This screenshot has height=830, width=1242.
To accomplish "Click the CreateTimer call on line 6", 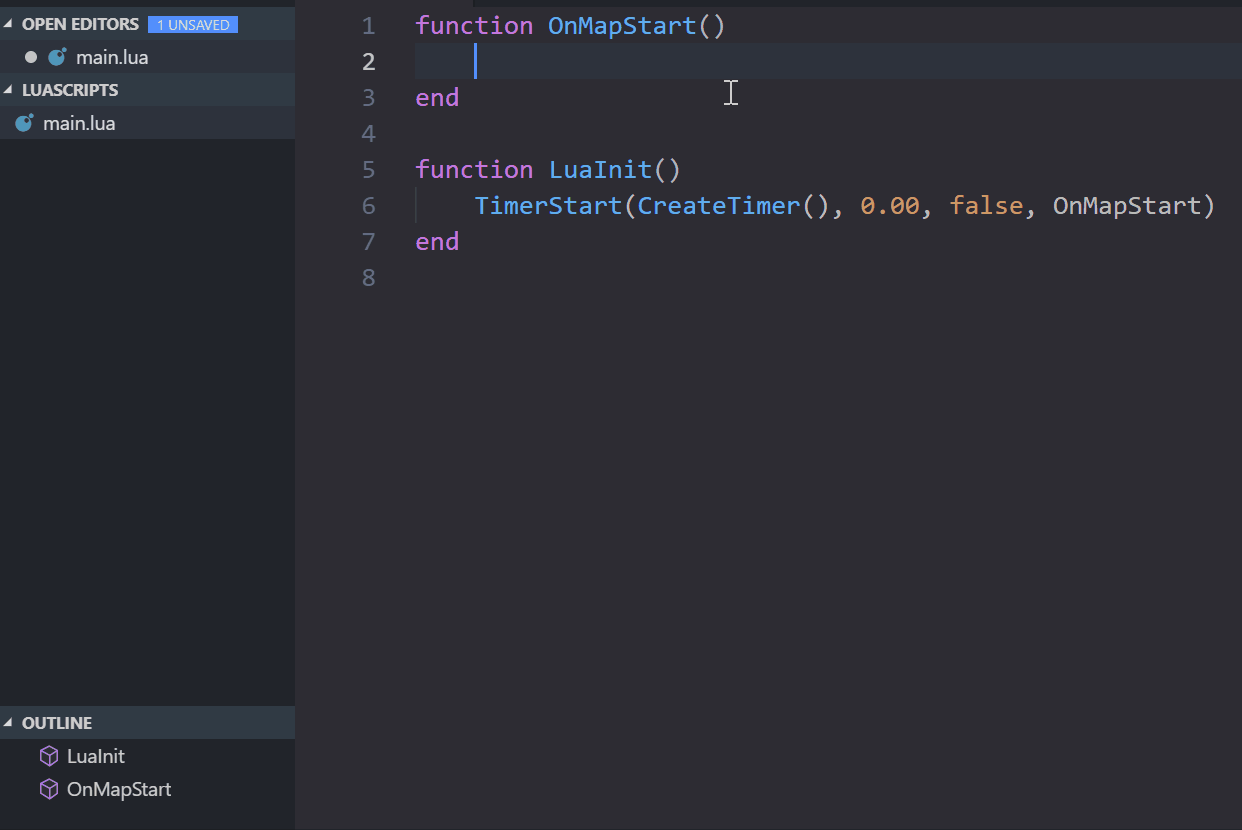I will [x=719, y=206].
